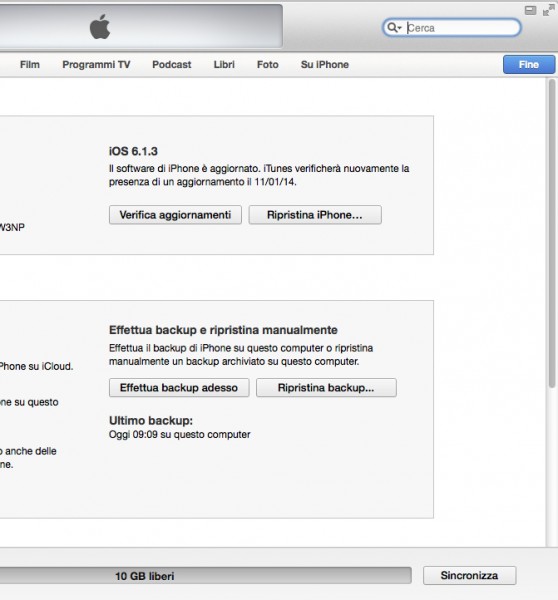This screenshot has width=558, height=600.
Task: Open the Su iPhone tab
Action: click(x=325, y=65)
